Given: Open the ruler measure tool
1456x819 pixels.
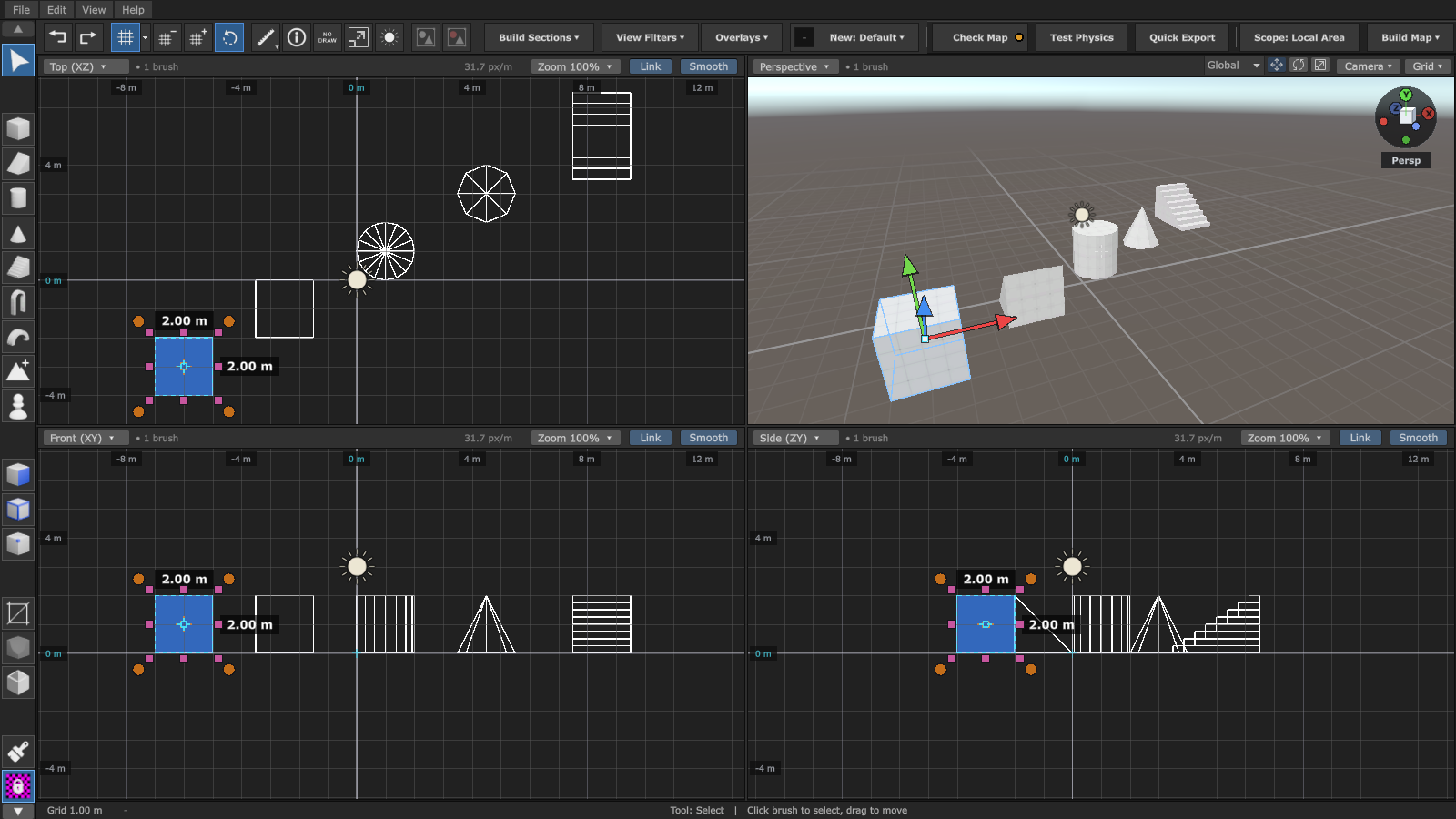Looking at the screenshot, I should (x=265, y=37).
